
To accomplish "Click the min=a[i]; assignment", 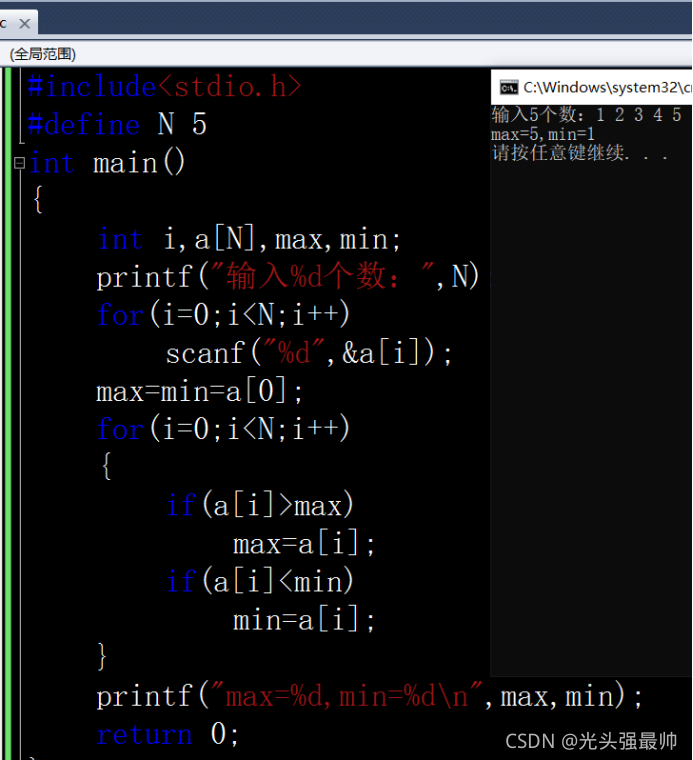I will [x=304, y=620].
